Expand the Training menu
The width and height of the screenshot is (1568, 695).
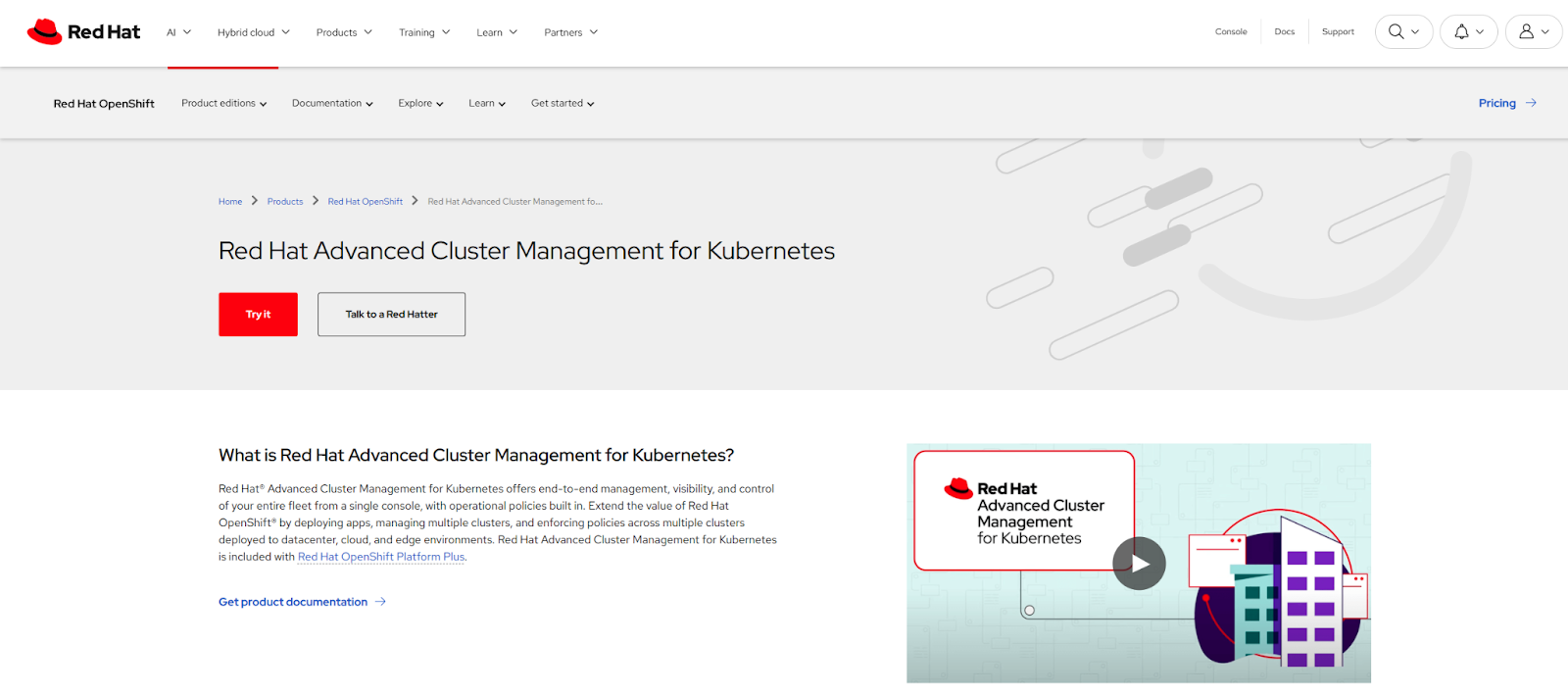point(424,32)
